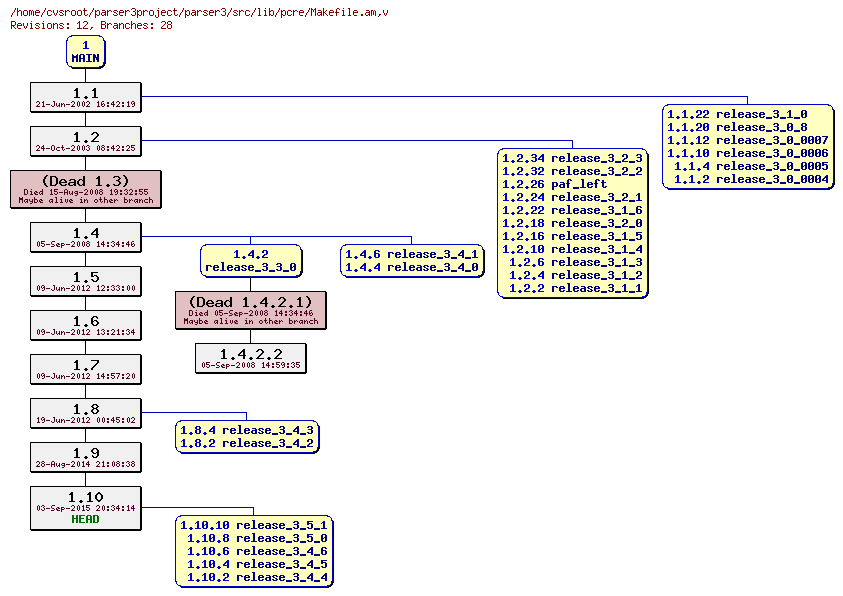Click the MAIN branch node

[85, 52]
